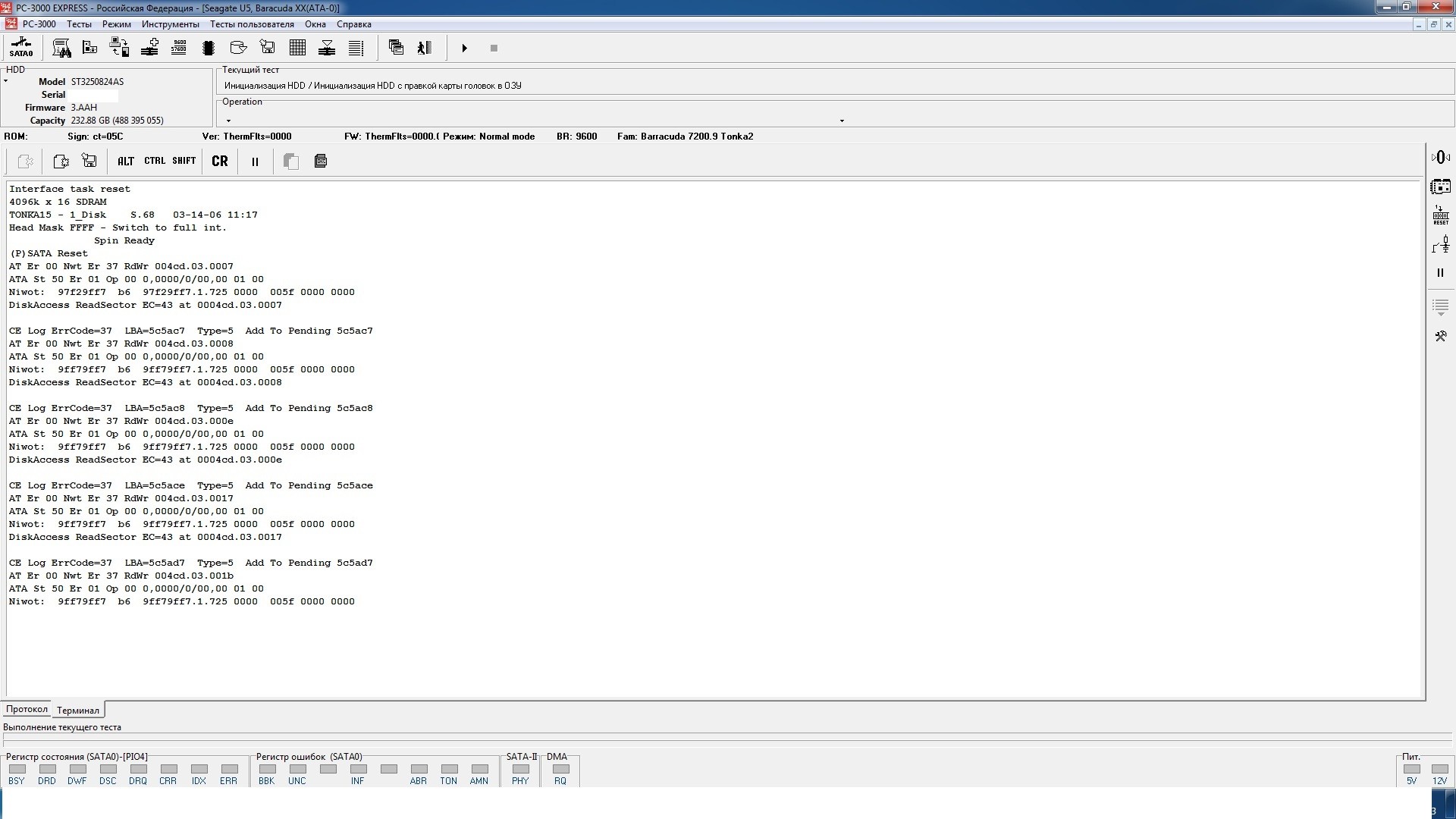The height and width of the screenshot is (819, 1456).
Task: Click 'Spin Ready' line in terminal
Action: pos(124,240)
